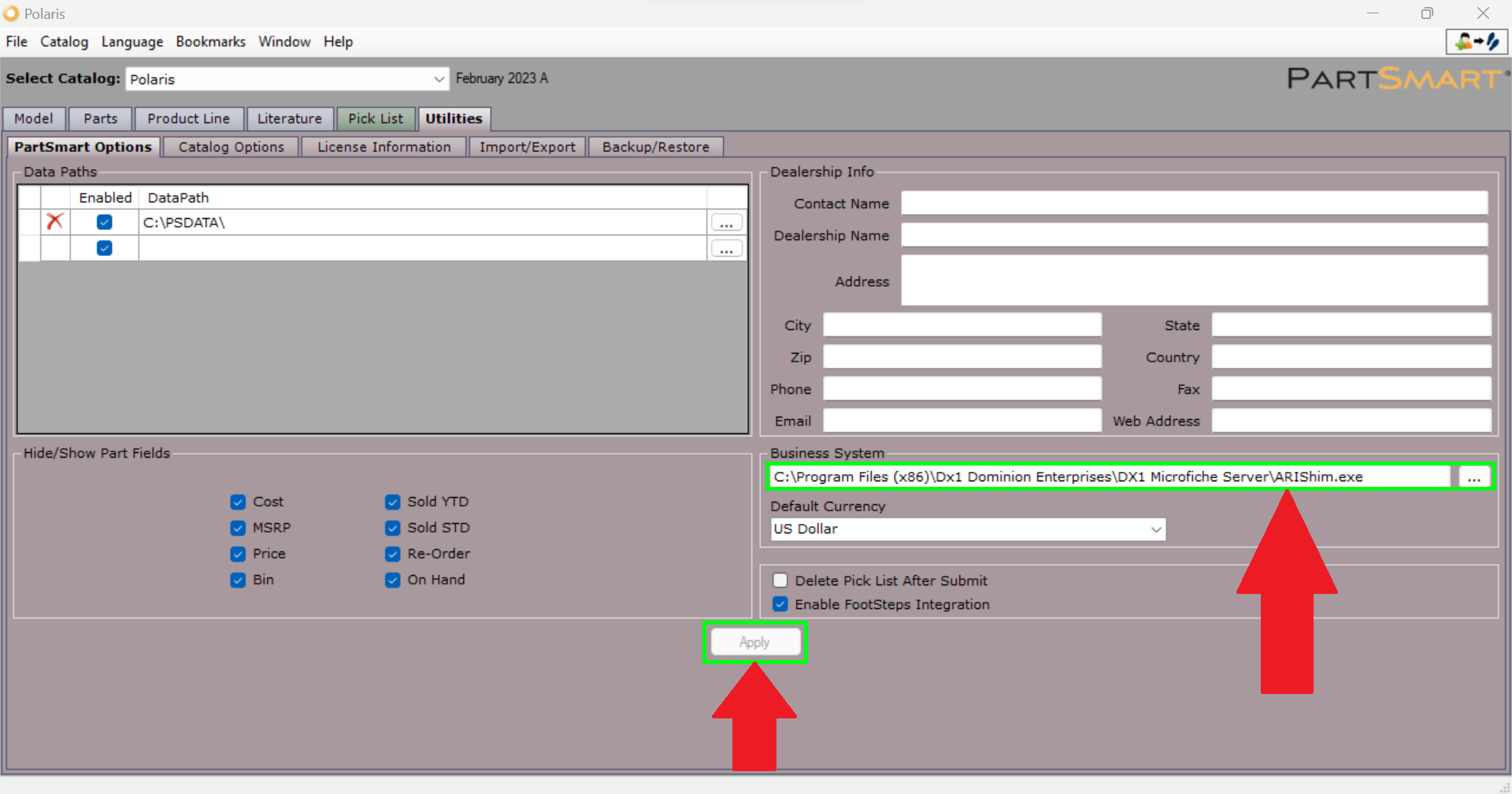This screenshot has height=794, width=1512.
Task: Click the Phone input field
Action: point(962,388)
